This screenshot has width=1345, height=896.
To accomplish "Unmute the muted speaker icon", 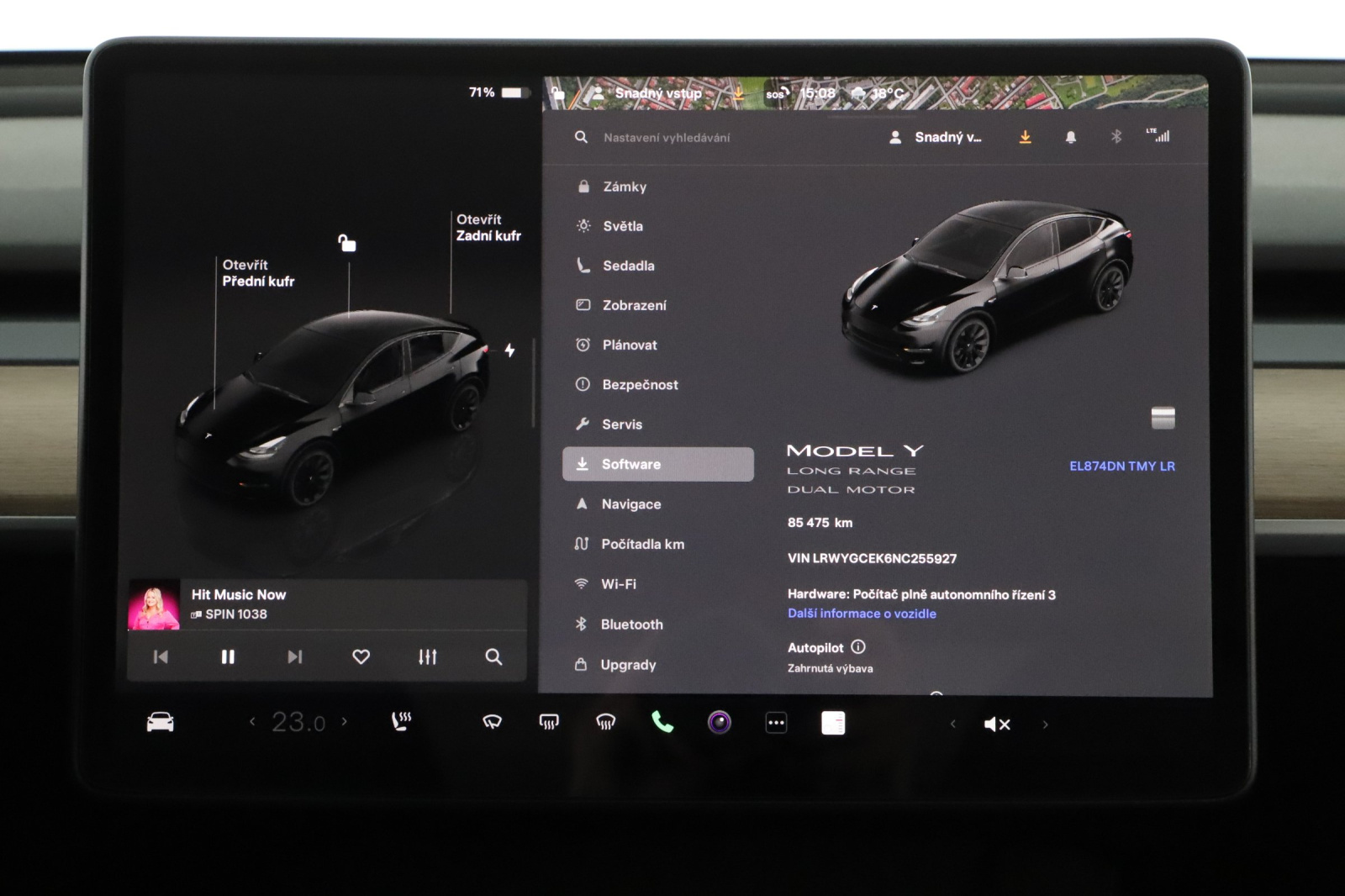I will pyautogui.click(x=997, y=724).
